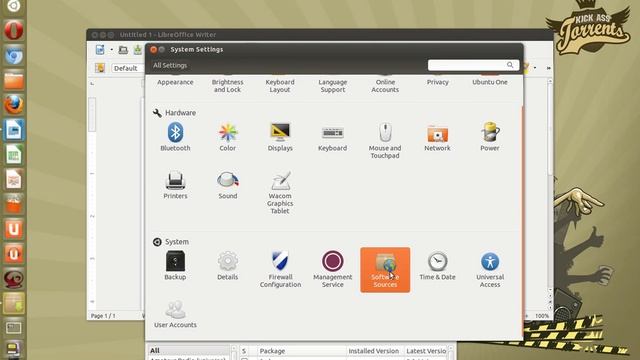This screenshot has width=640, height=360.
Task: Click the Hardware section header
Action: 175,113
